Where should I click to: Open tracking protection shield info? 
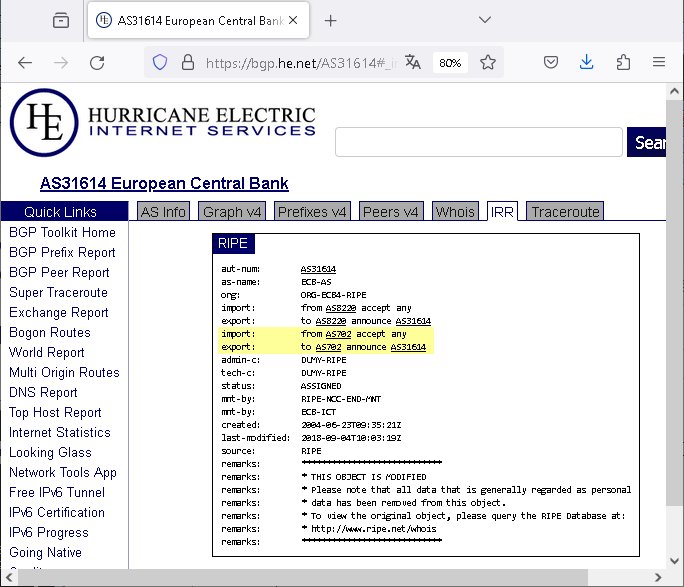tap(160, 62)
